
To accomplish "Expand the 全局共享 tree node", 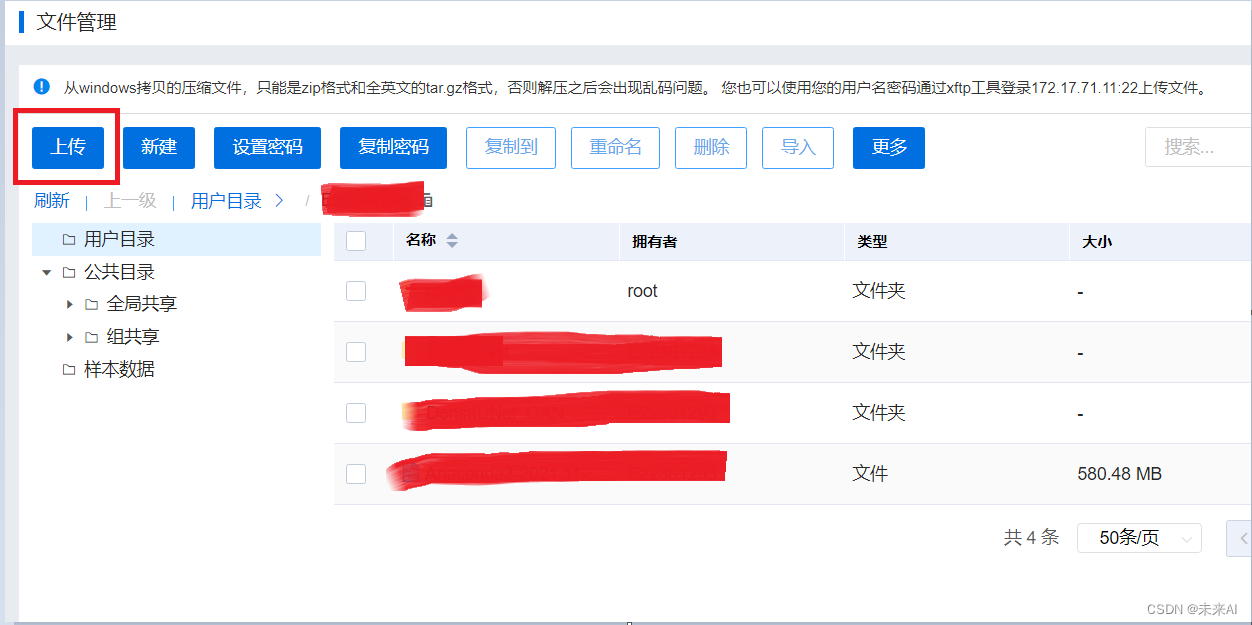I will click(68, 303).
